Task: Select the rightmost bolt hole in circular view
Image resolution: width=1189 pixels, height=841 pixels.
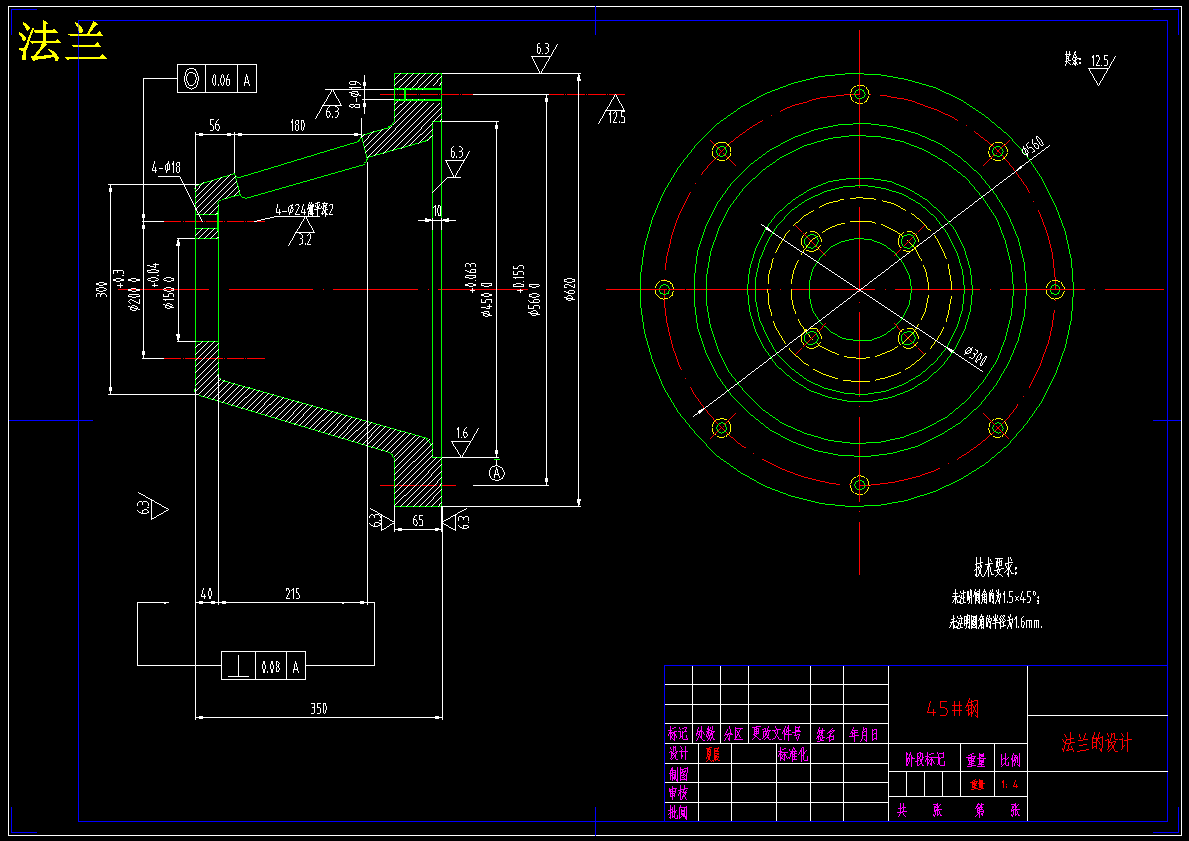Action: (1055, 290)
